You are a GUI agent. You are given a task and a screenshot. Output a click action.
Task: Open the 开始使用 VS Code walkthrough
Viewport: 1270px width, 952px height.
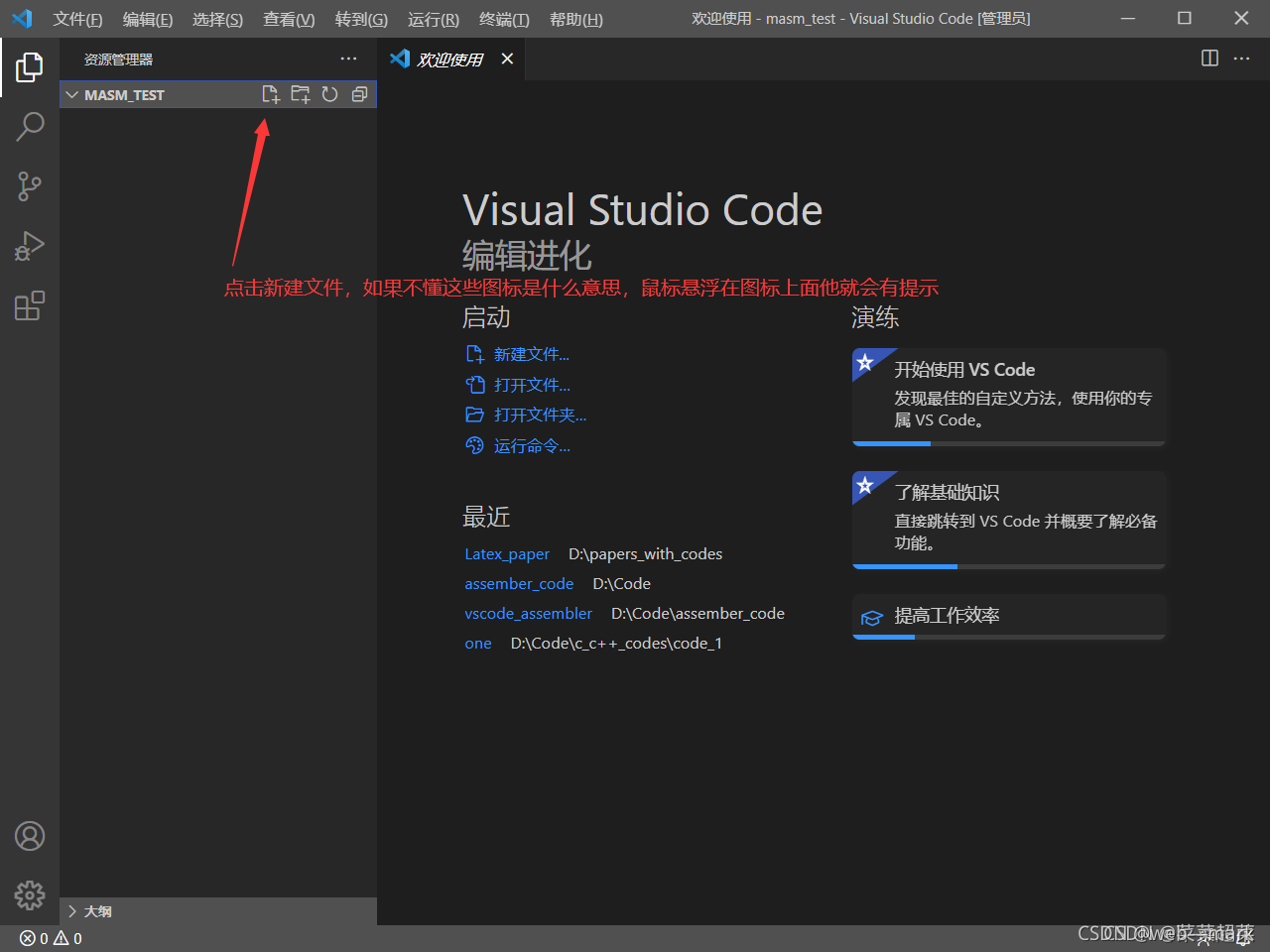1009,397
